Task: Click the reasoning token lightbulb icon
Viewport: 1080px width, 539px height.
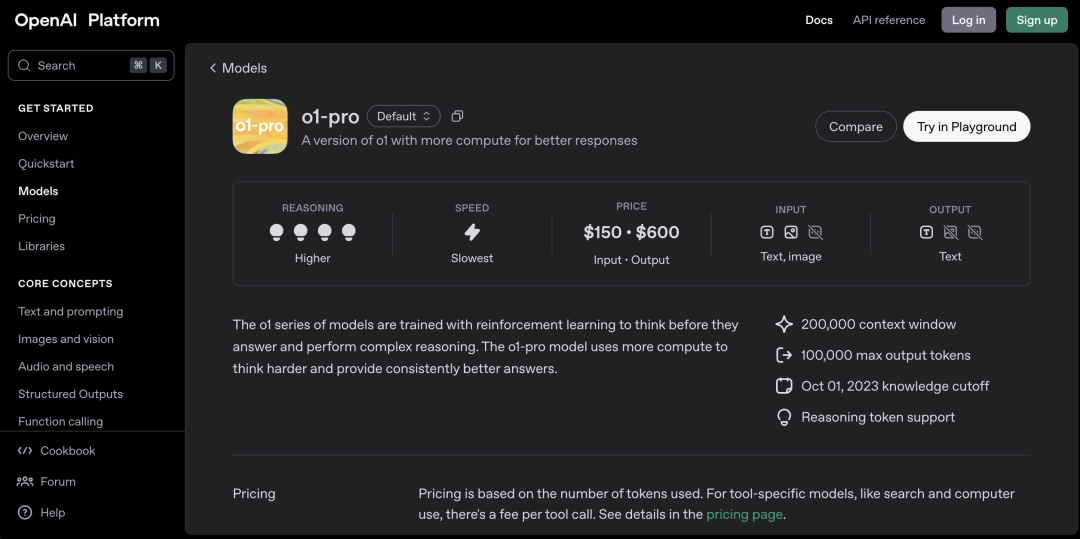Action: (x=784, y=417)
